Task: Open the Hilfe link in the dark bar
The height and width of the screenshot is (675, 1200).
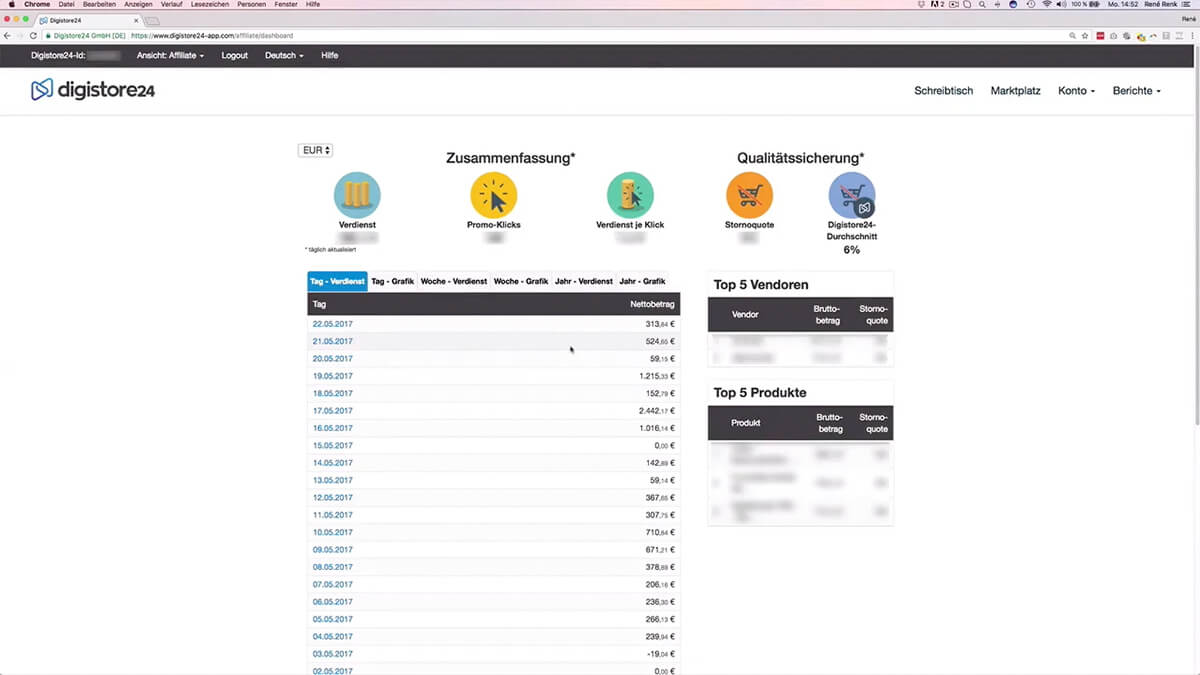Action: pos(330,56)
